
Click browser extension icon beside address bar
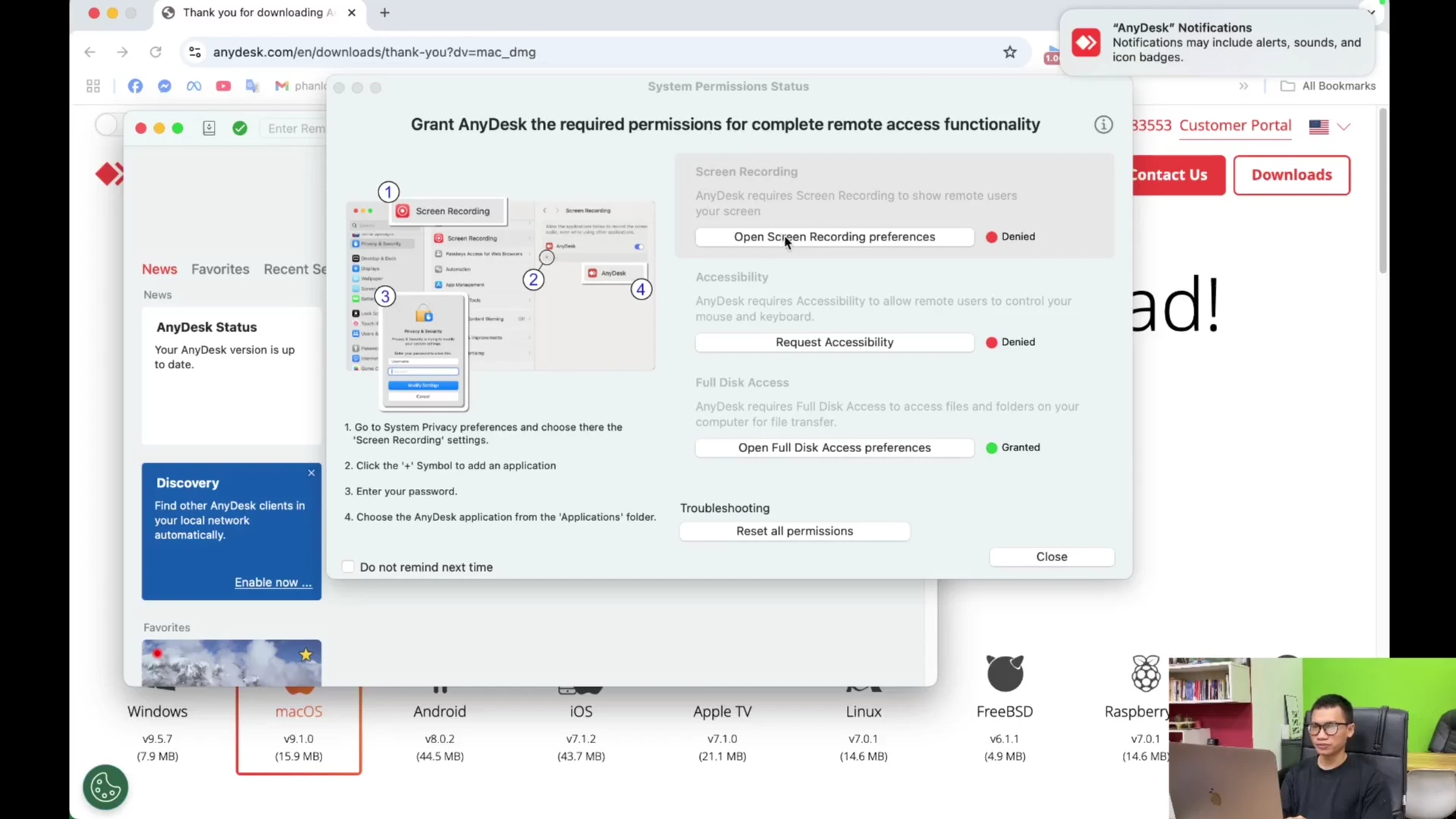click(x=1052, y=54)
